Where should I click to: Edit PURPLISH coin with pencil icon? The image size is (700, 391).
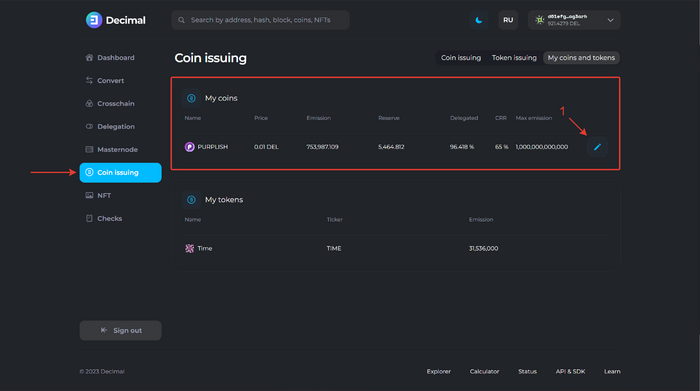[597, 147]
